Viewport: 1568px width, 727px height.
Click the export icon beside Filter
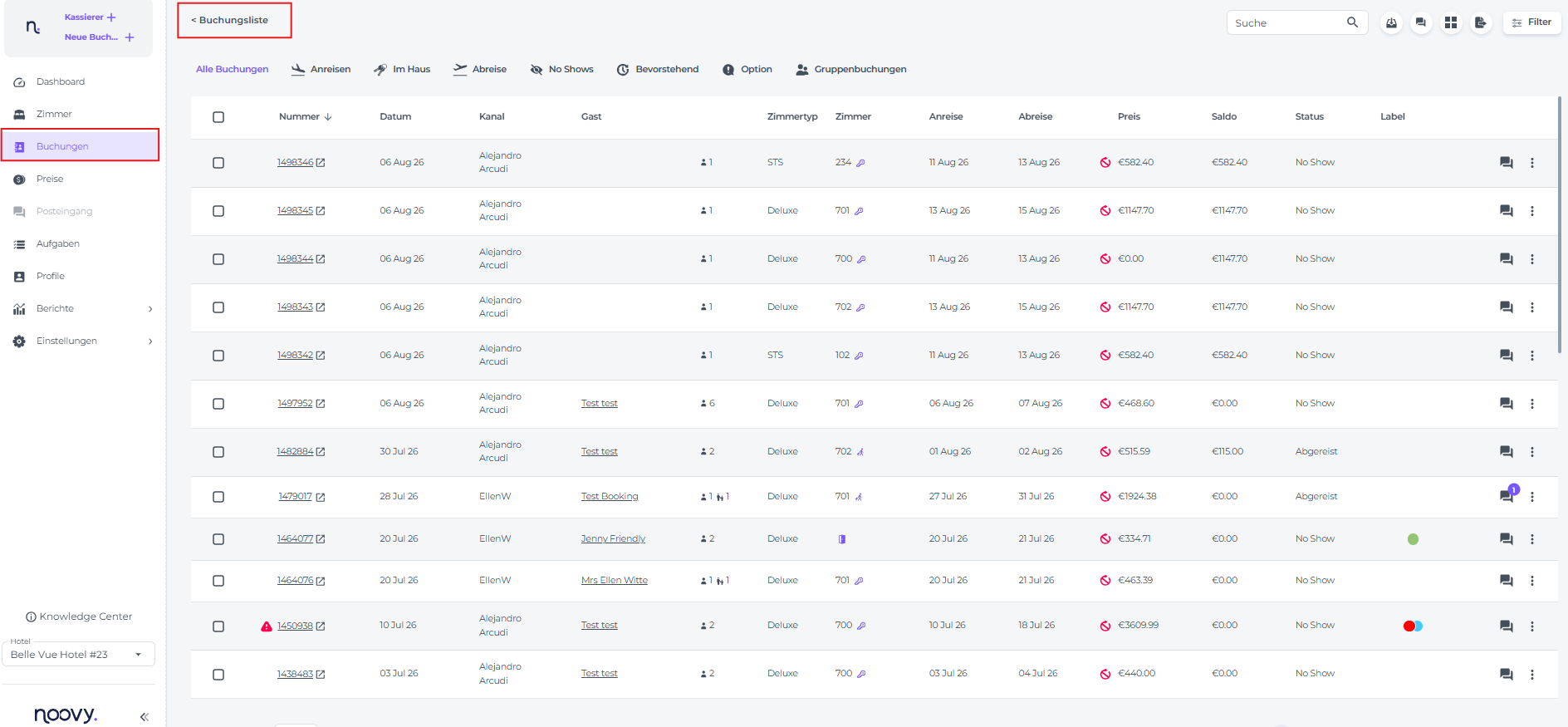(x=1481, y=22)
